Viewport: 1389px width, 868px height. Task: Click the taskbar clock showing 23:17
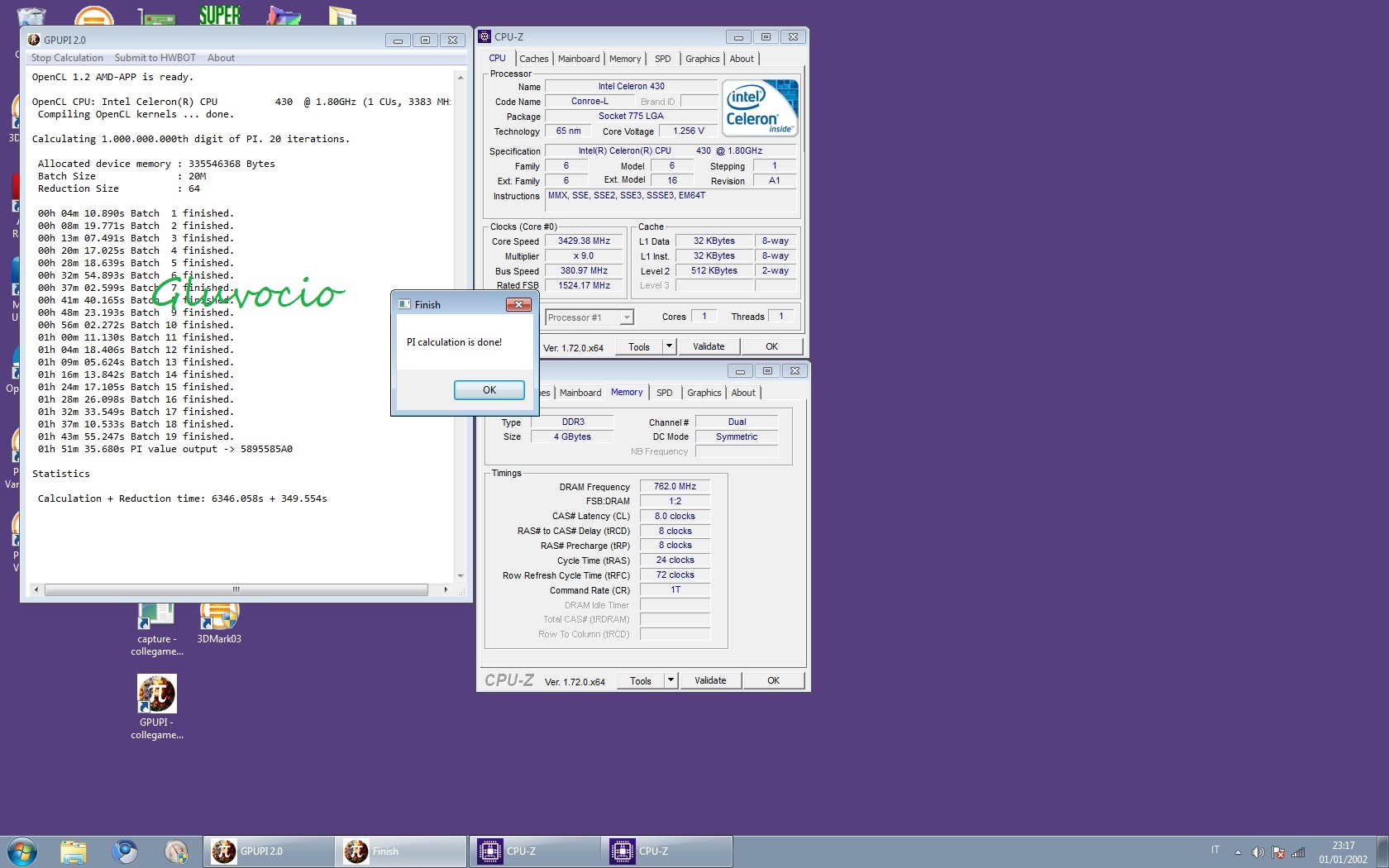(1343, 852)
